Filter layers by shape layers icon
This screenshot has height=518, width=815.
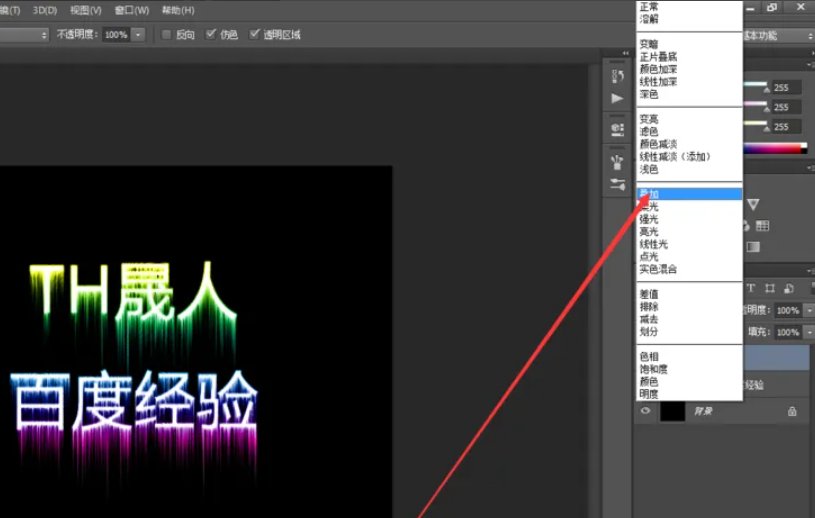pyautogui.click(x=770, y=288)
